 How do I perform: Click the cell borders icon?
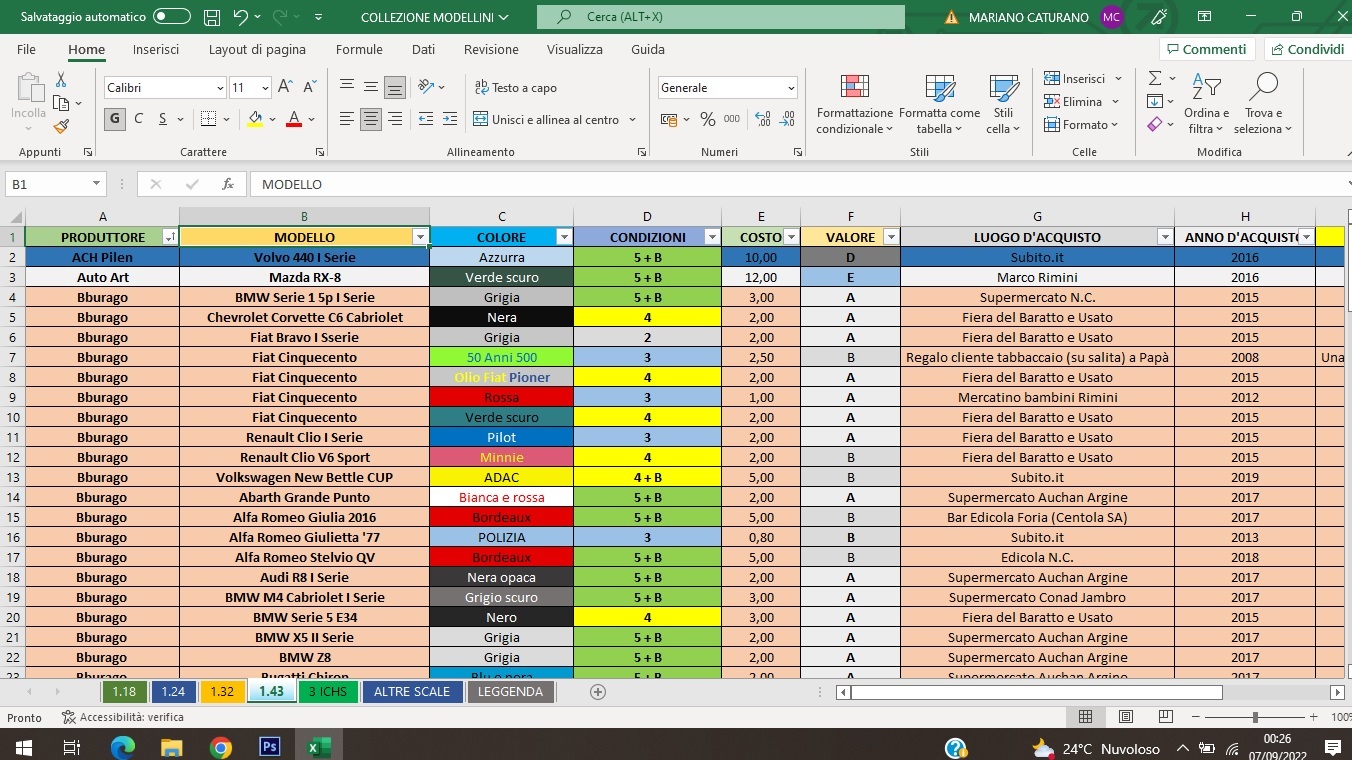(208, 119)
